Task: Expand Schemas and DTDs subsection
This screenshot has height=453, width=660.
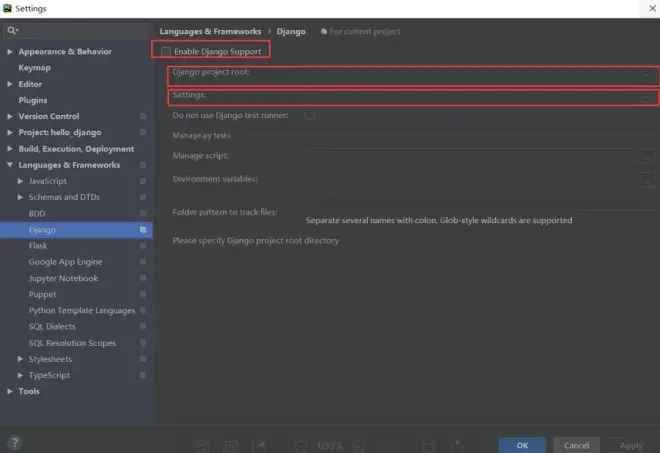Action: (x=20, y=197)
